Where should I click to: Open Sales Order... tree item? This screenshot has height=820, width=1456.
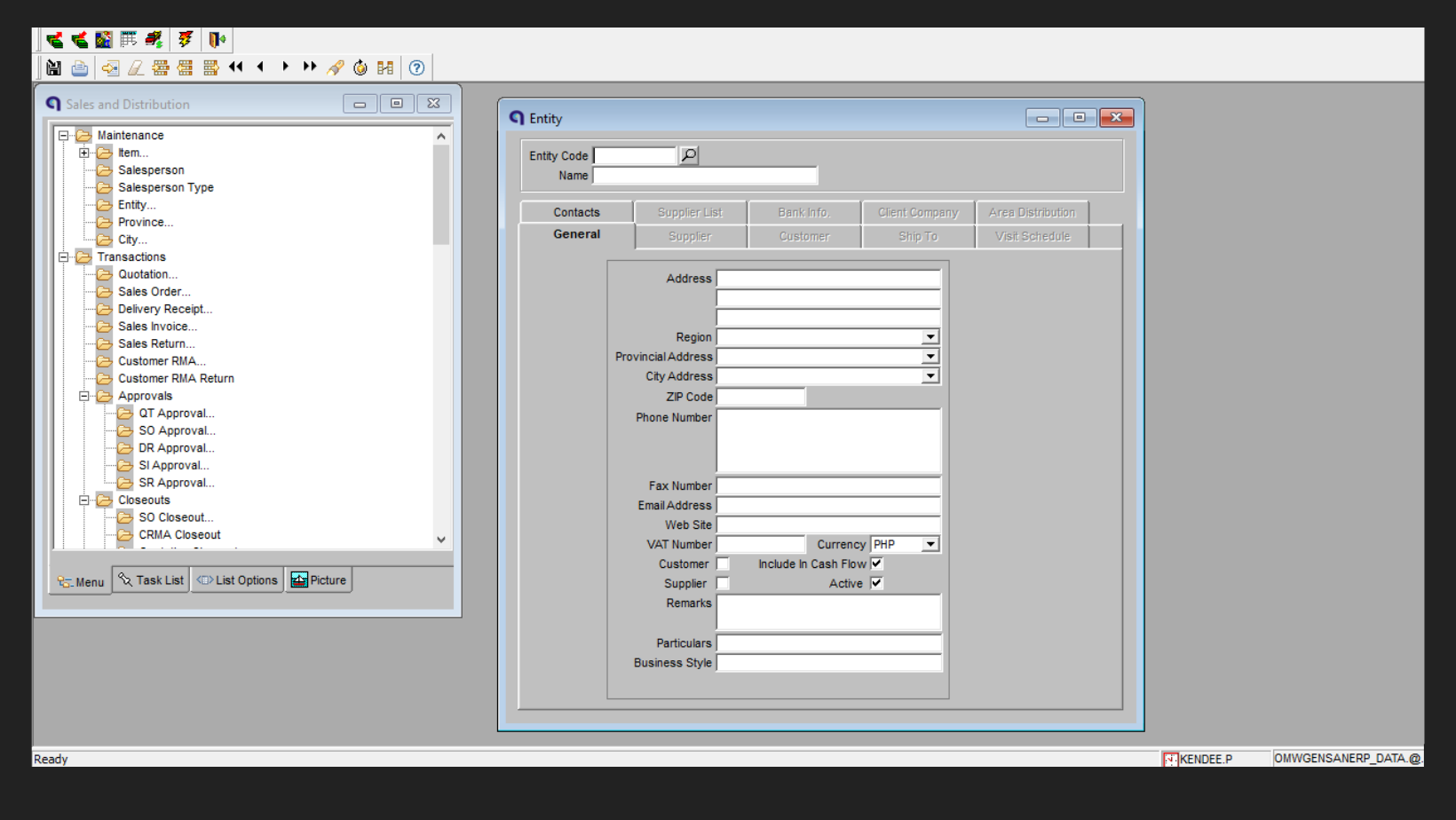point(154,292)
